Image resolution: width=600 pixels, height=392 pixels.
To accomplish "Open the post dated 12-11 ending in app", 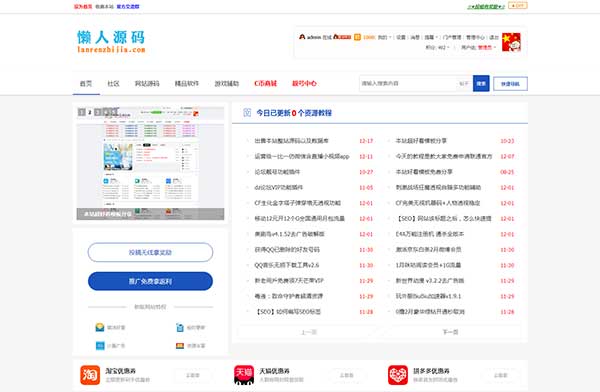I will (302, 156).
